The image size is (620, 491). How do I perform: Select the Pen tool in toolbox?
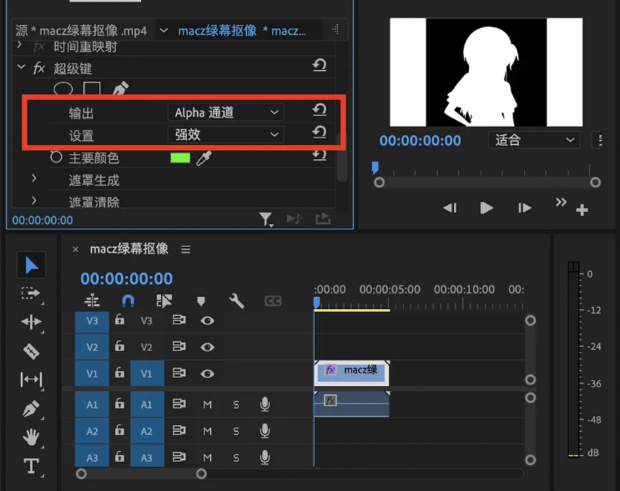tap(31, 408)
